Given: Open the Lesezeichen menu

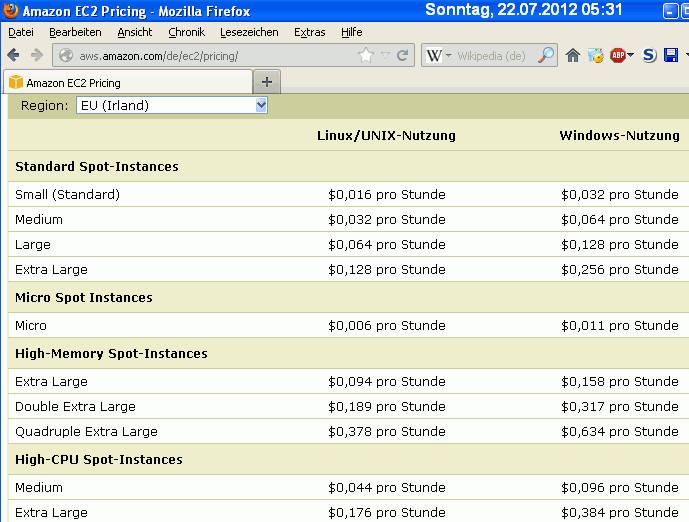Looking at the screenshot, I should 249,32.
